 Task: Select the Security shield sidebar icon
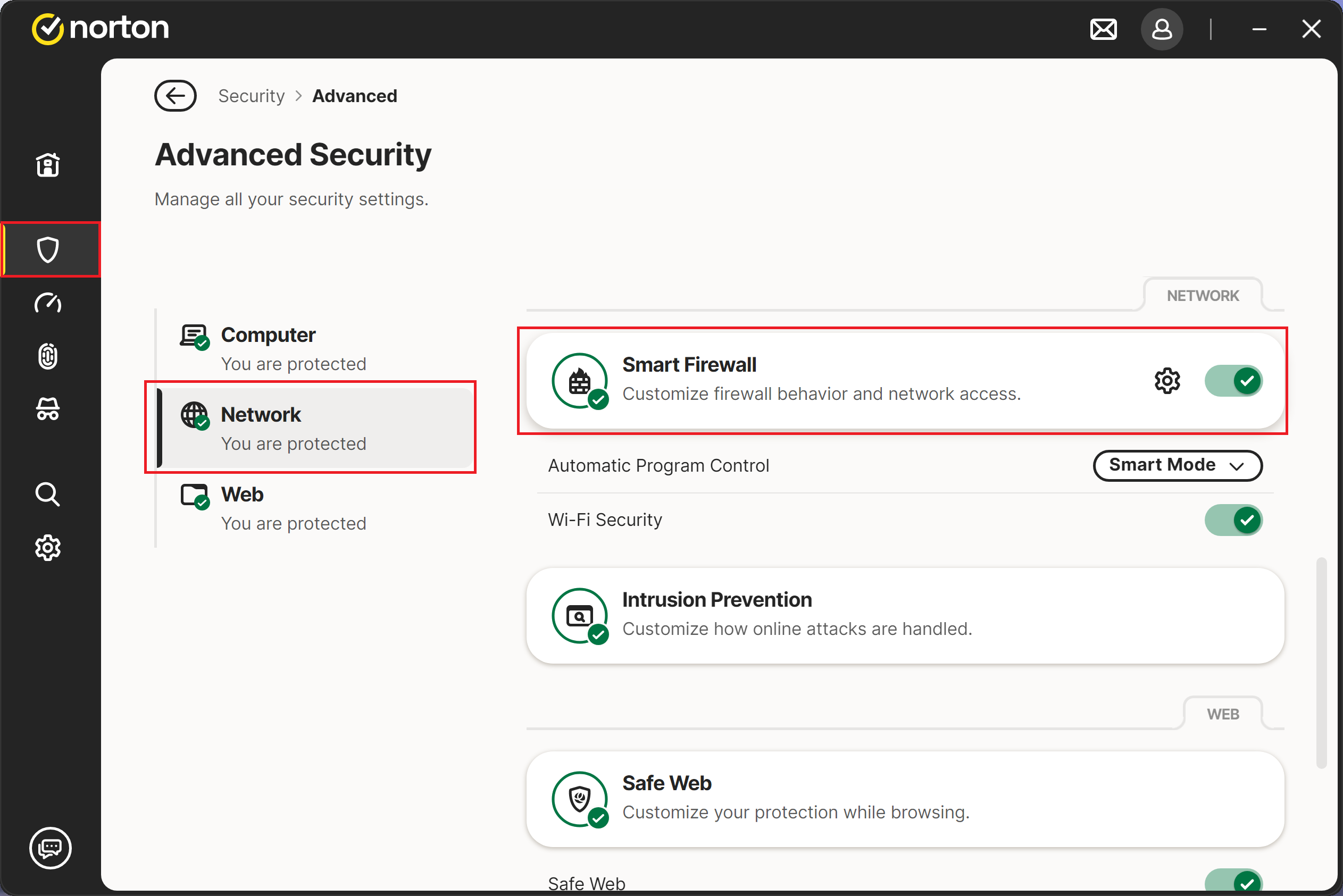48,250
